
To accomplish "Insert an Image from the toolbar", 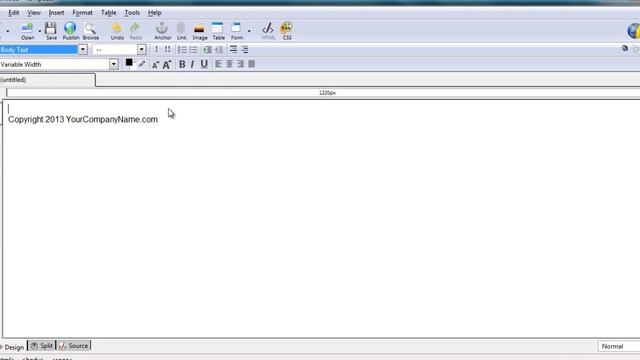I will [x=200, y=31].
